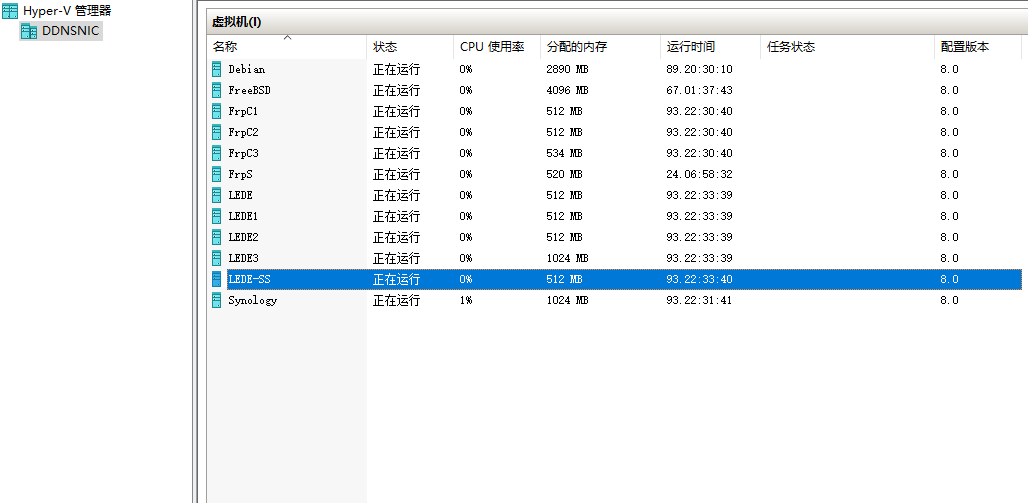
Task: Click the 正在运行 status of FrpS
Action: [x=397, y=174]
